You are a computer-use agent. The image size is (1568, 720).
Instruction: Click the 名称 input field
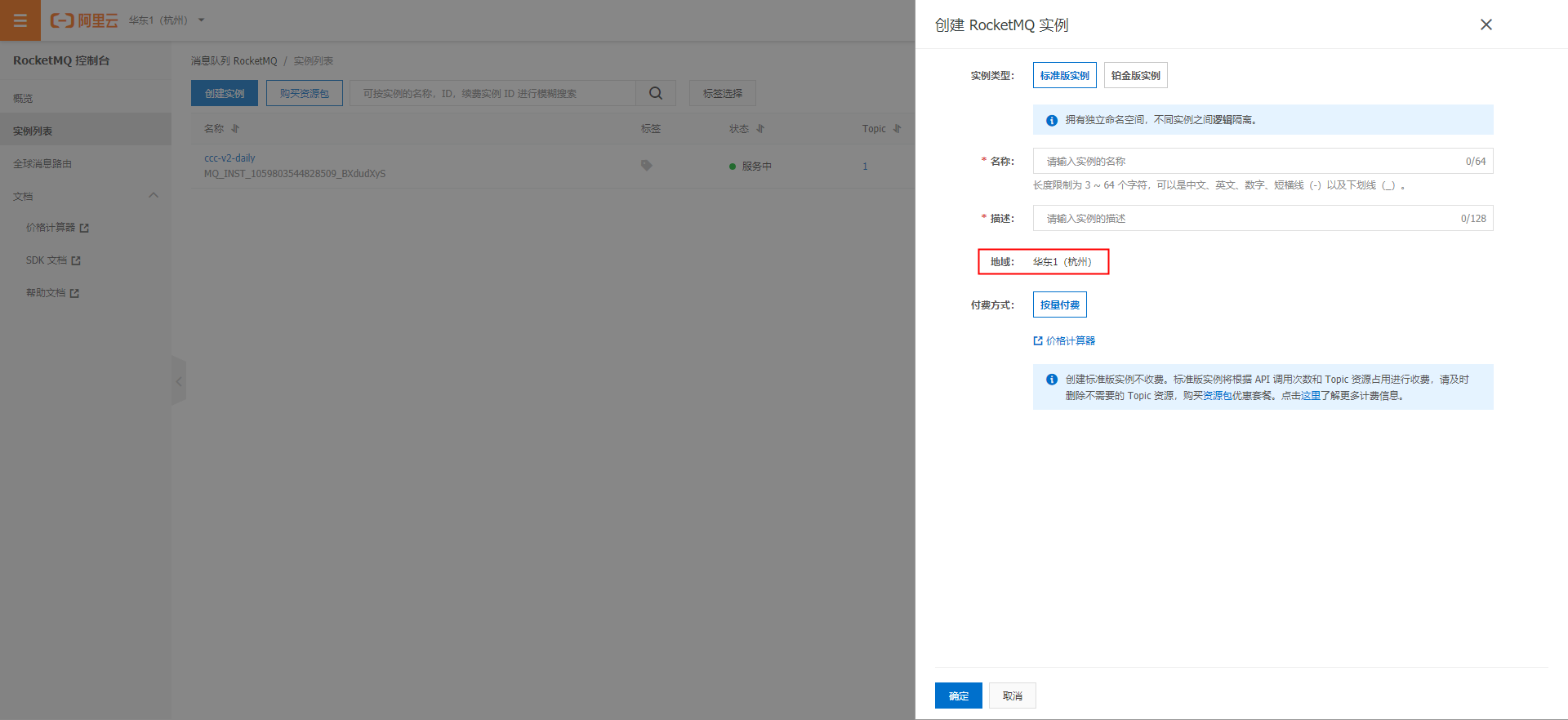[1263, 161]
